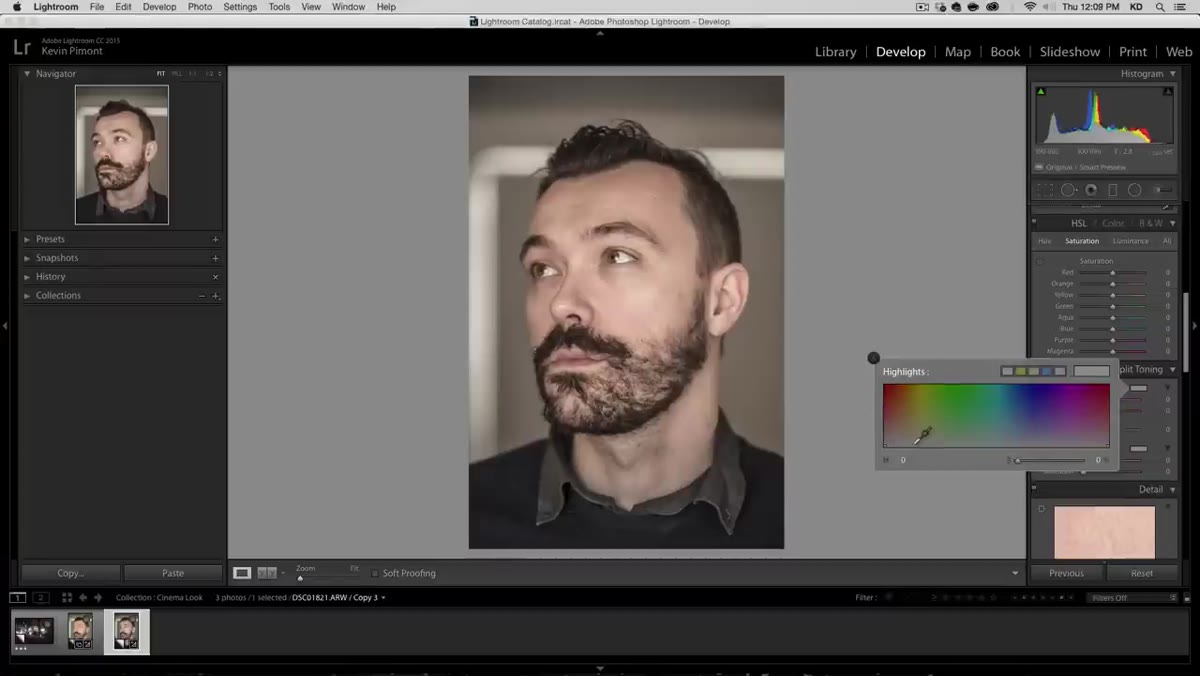
Task: Click the HSL targeted adjustment tool
Action: pyautogui.click(x=1040, y=261)
